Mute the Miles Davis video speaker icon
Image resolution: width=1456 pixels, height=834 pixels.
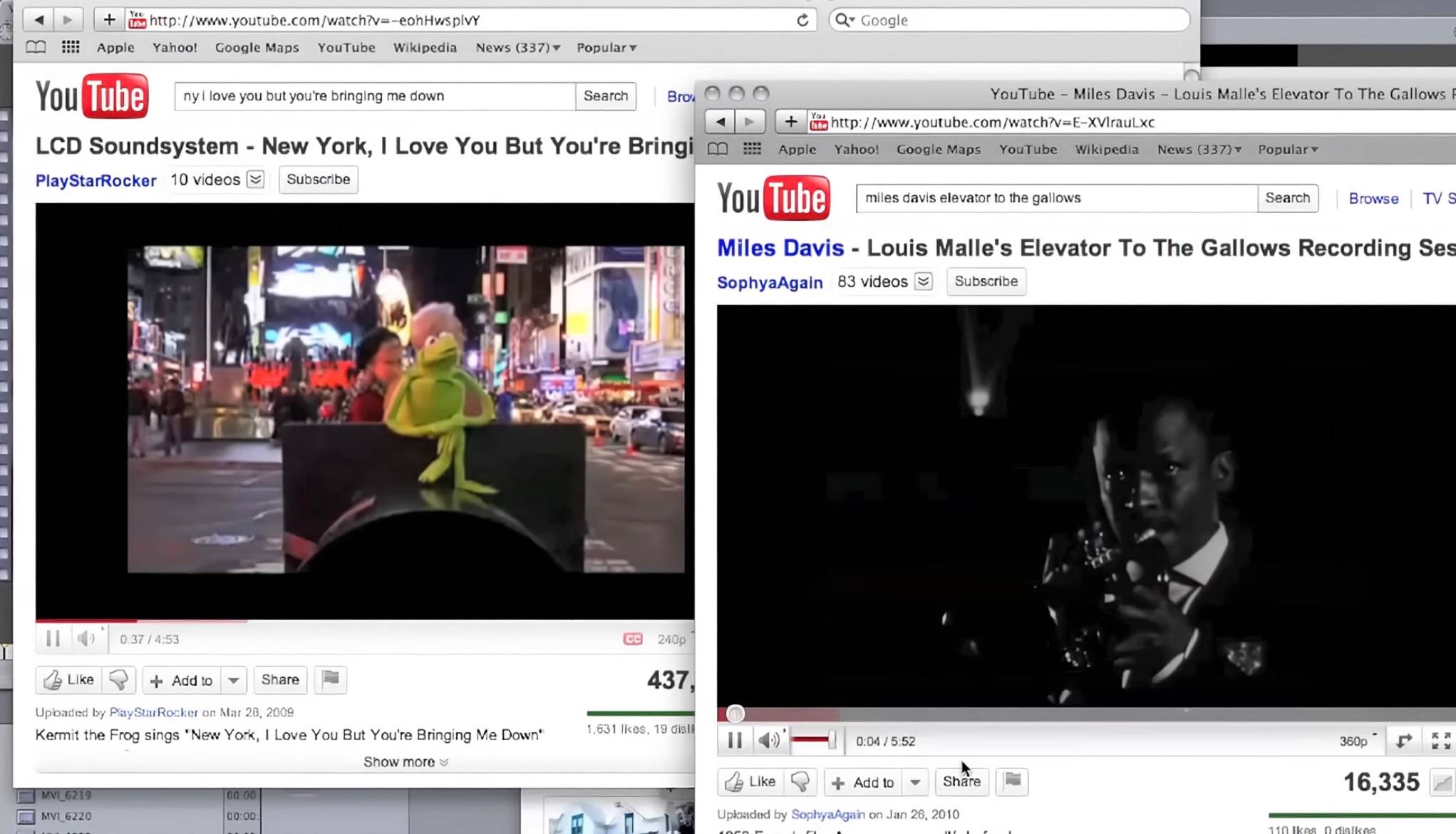pos(768,741)
